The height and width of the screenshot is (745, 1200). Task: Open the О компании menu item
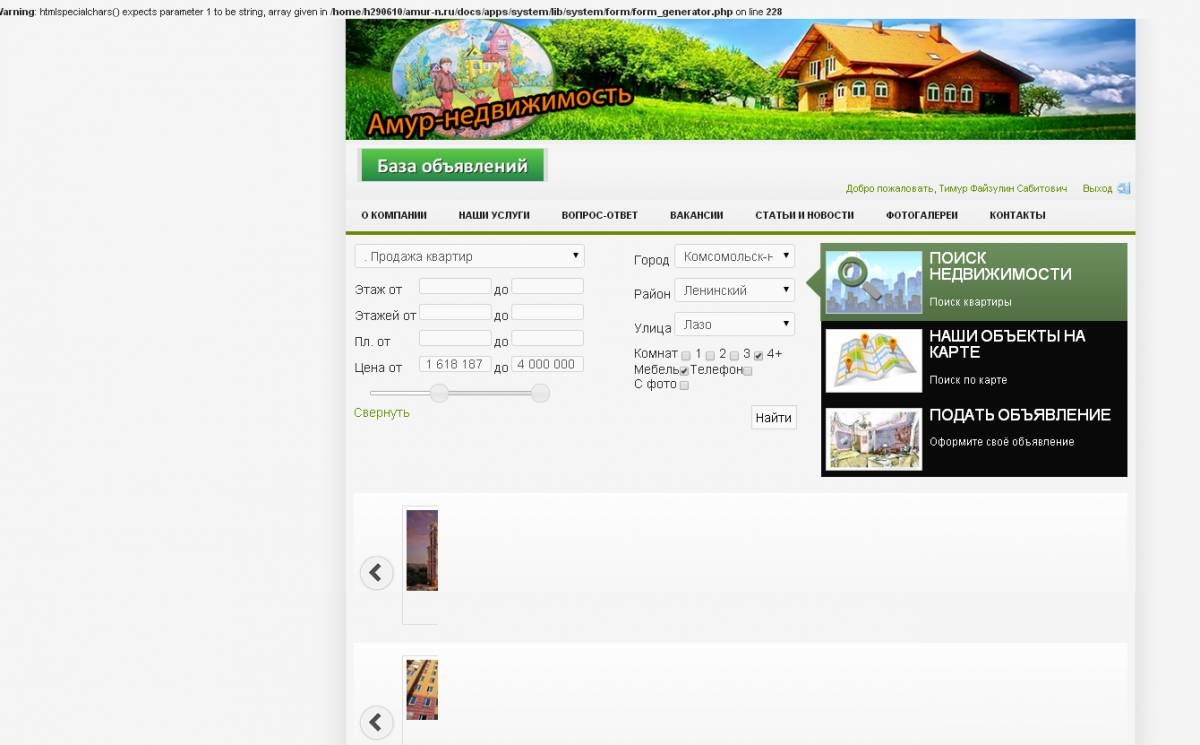pos(394,215)
